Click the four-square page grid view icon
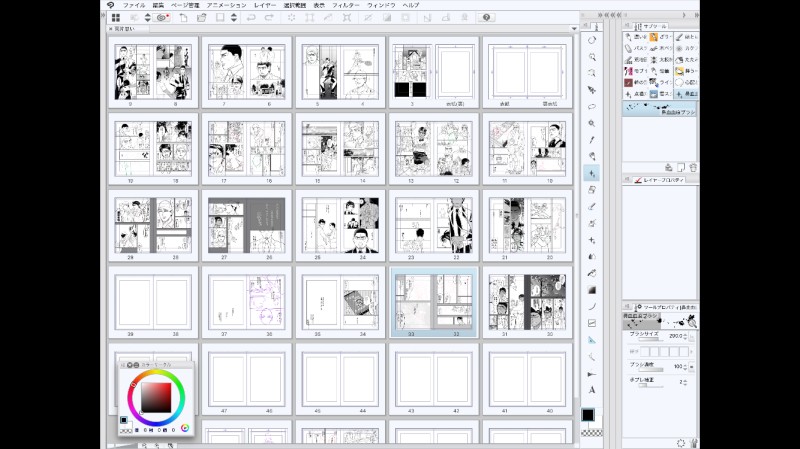The height and width of the screenshot is (449, 800). [x=116, y=17]
